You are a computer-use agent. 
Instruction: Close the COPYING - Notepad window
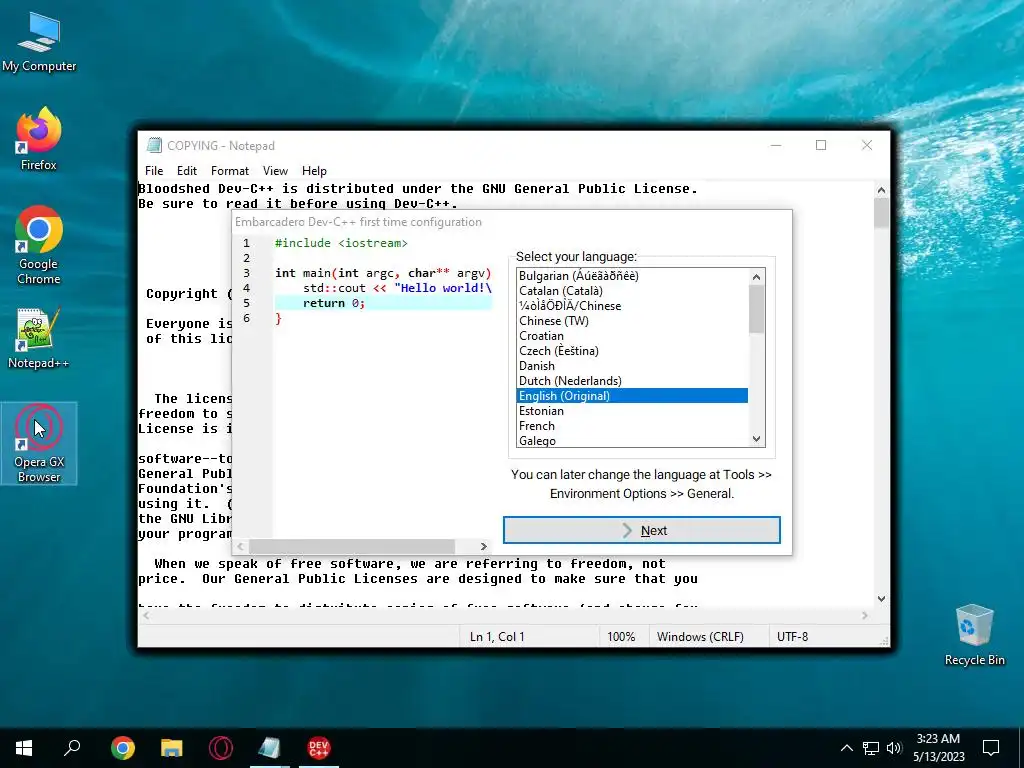[867, 145]
